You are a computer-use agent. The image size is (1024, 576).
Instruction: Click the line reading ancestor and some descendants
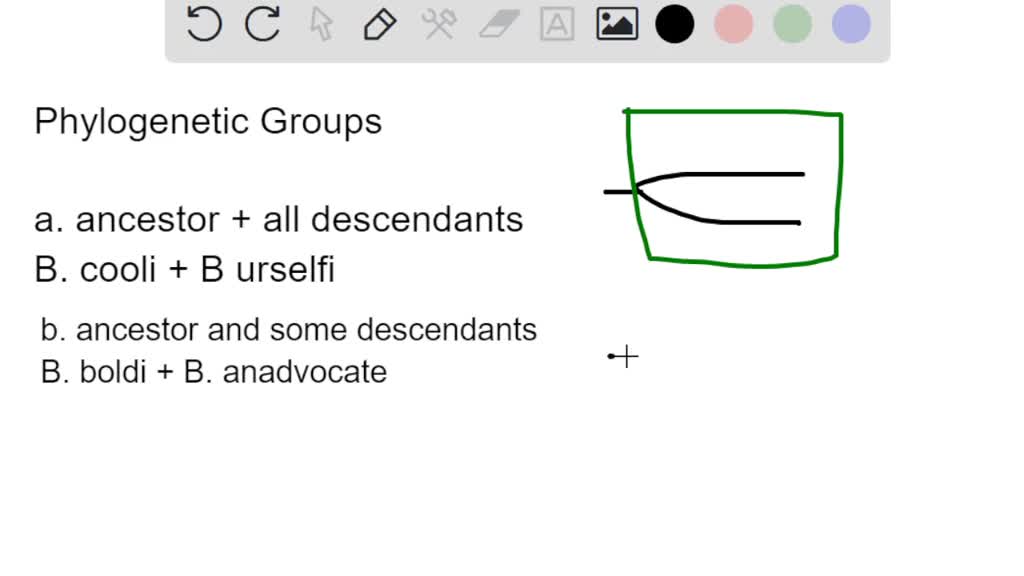pyautogui.click(x=290, y=329)
